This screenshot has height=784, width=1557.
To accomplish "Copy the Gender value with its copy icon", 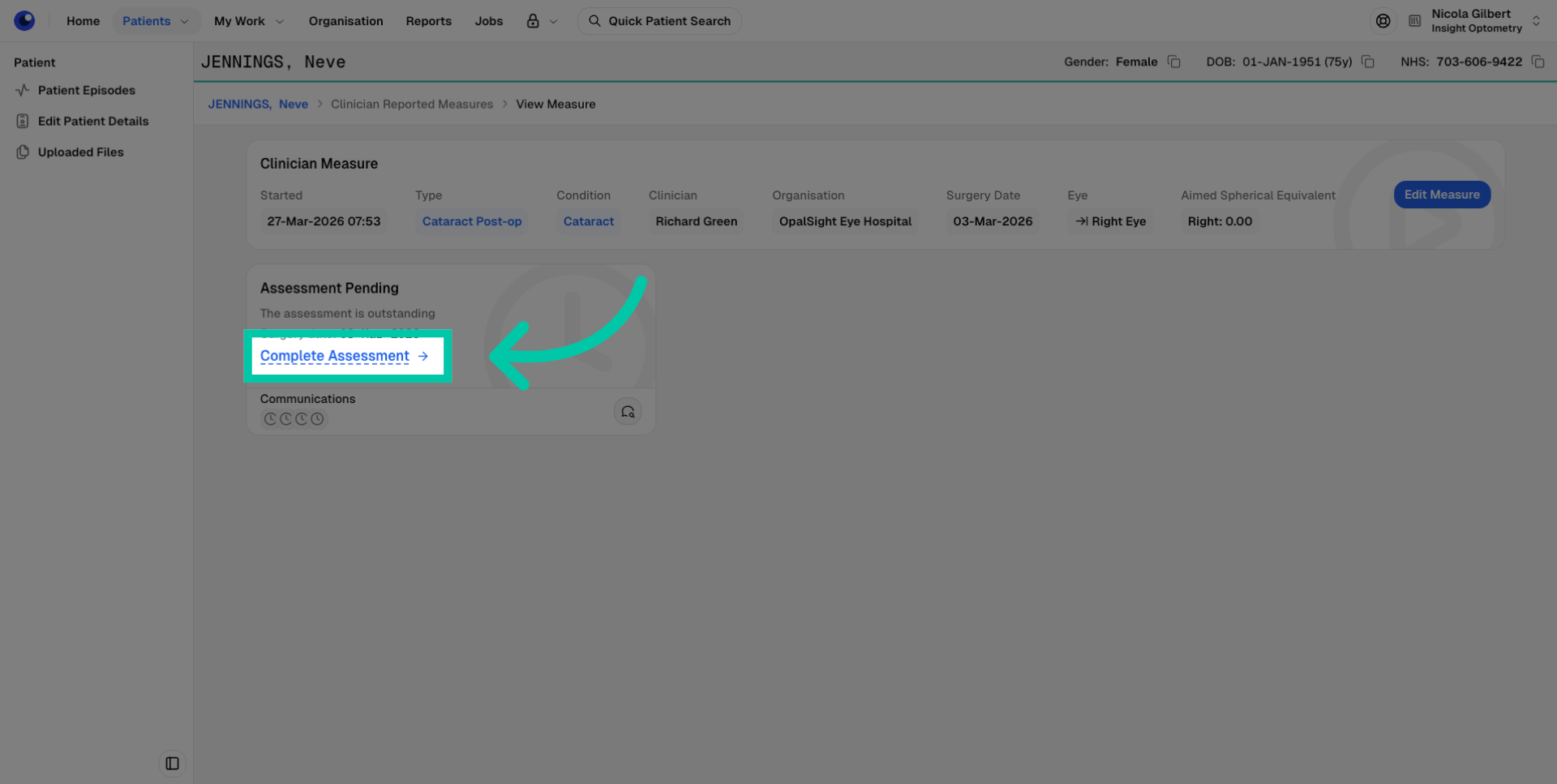I will (x=1173, y=62).
